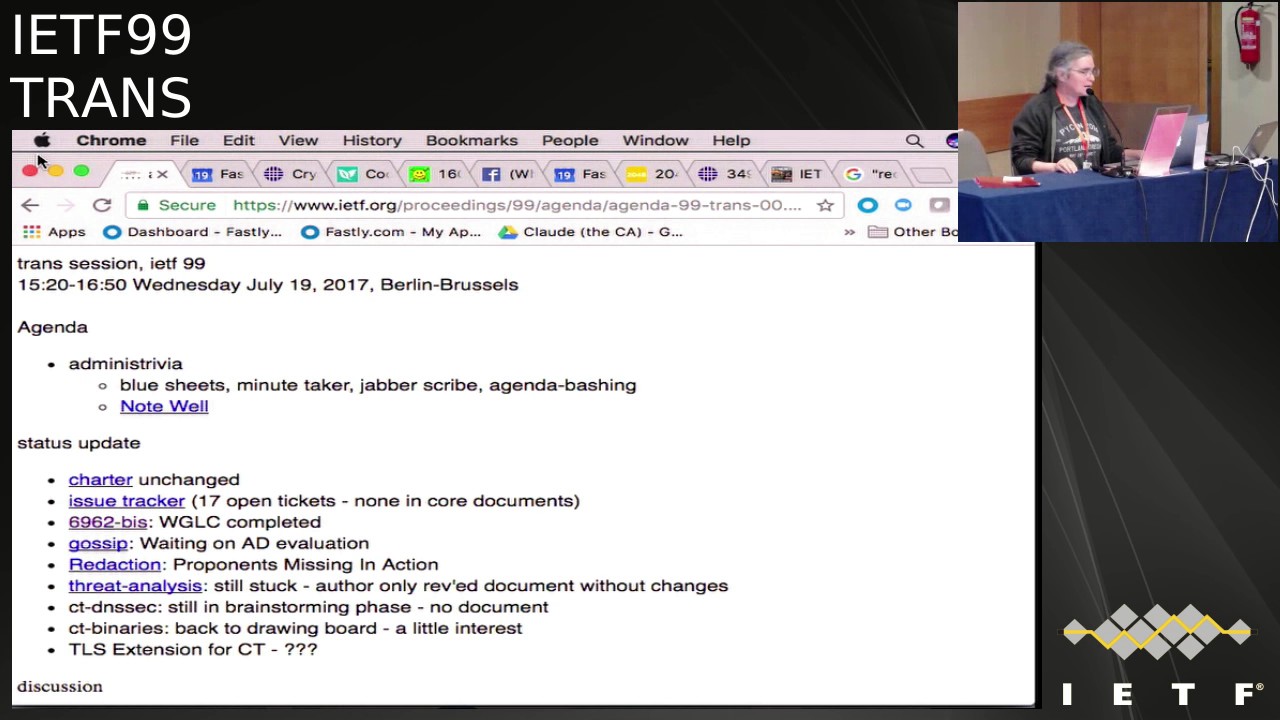Switch to the 'Cry' tab
Screen dimensions: 1280x720
[x=291, y=174]
